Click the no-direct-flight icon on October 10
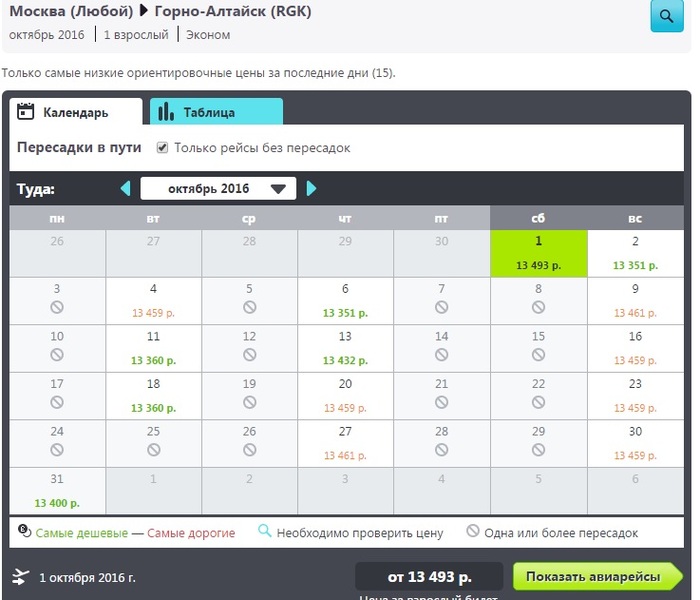Screen dimensions: 700x600 57,355
